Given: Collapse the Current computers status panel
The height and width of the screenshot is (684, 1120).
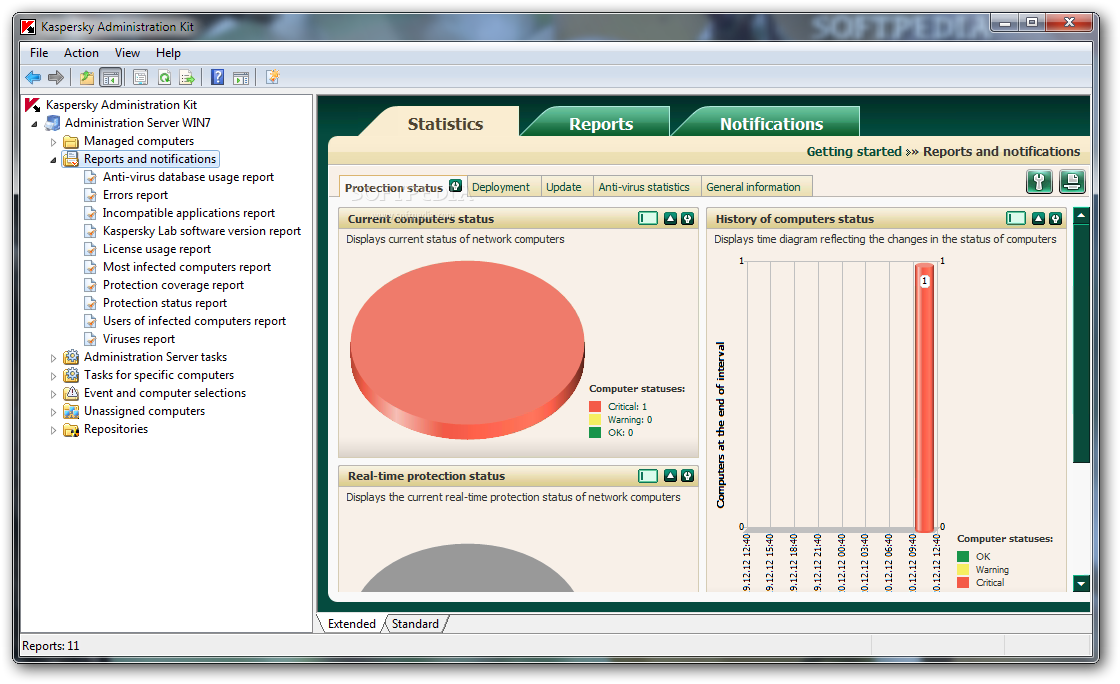Looking at the screenshot, I should click(670, 218).
